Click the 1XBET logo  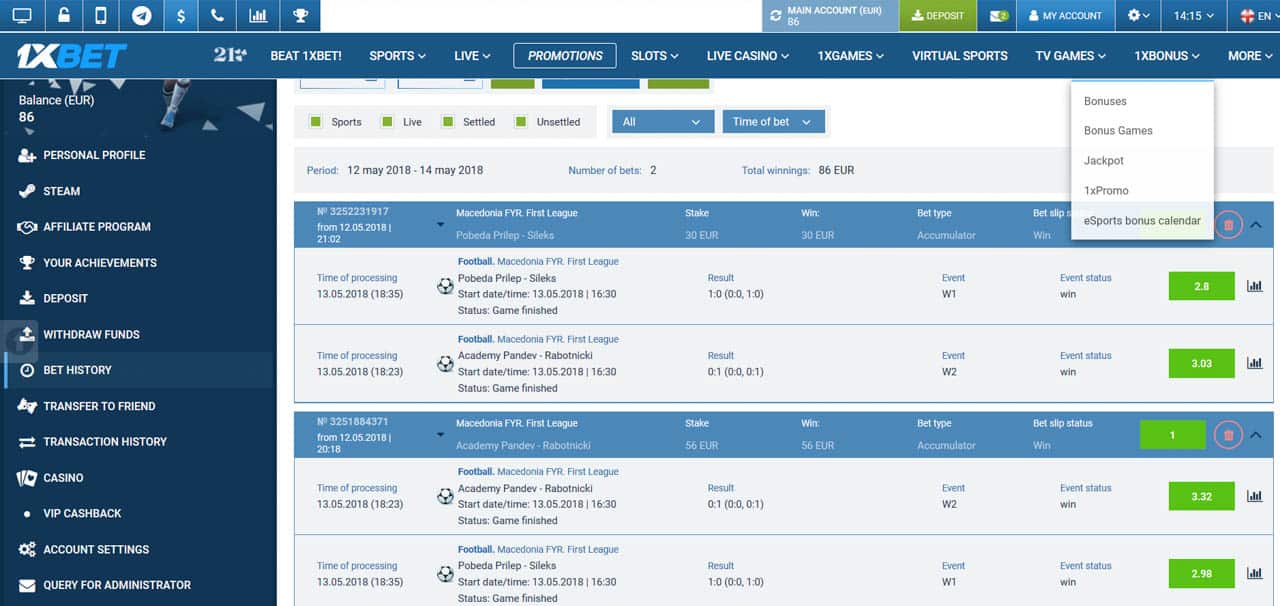[x=71, y=56]
